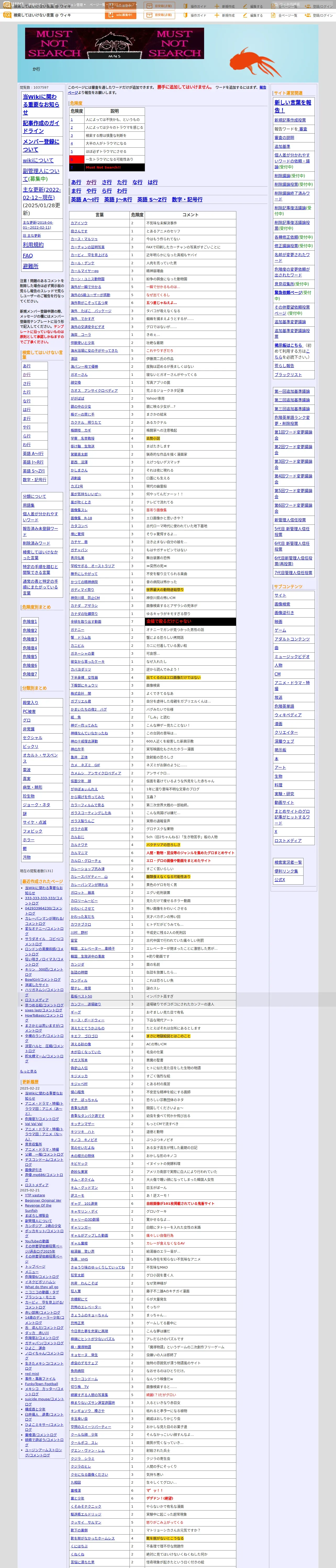Open 荒らし報告 link
This screenshot has width=336, height=1568.
pos(284,366)
